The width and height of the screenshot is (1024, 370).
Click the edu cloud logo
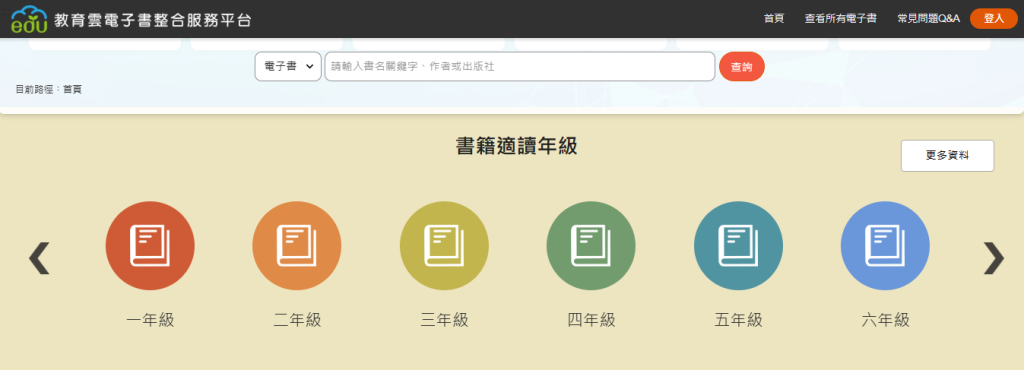pos(29,20)
